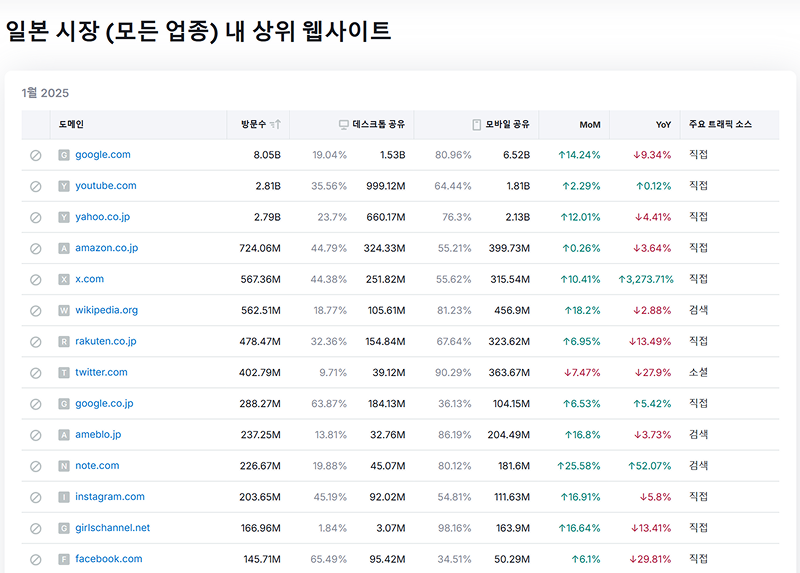800x573 pixels.
Task: Click the 일본 시장 page heading
Action: click(198, 31)
